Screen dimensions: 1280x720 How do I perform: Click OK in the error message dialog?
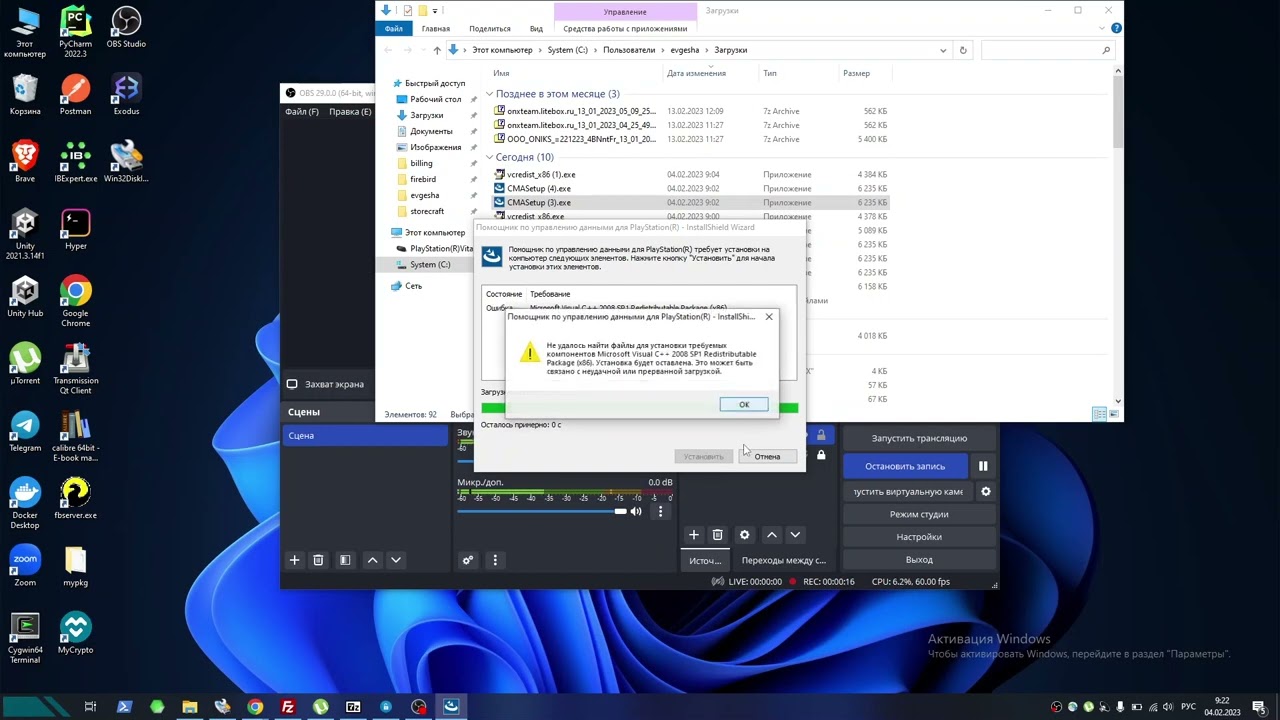744,405
